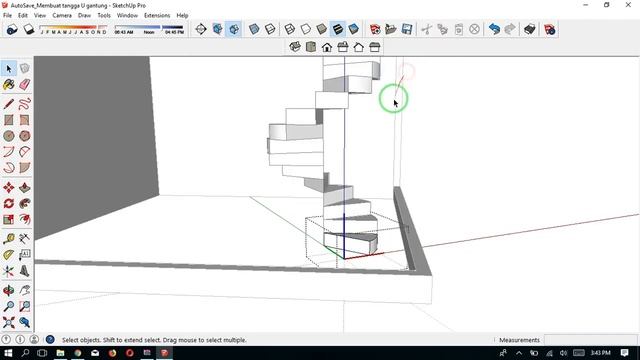This screenshot has width=640, height=360.
Task: Adjust the shadow date month slider
Action: 73,30
